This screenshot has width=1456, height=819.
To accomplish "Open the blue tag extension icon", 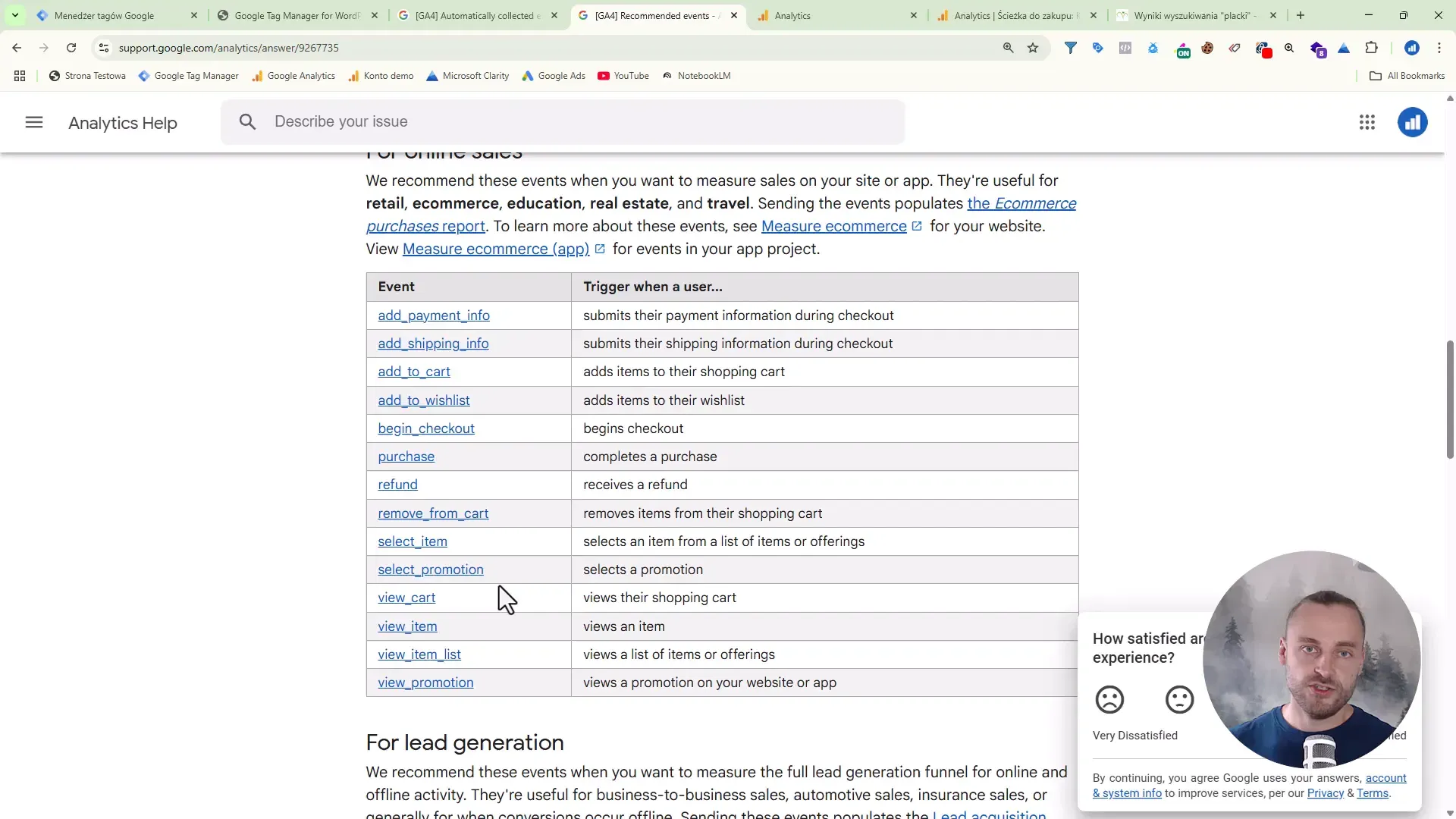I will click(x=1097, y=48).
